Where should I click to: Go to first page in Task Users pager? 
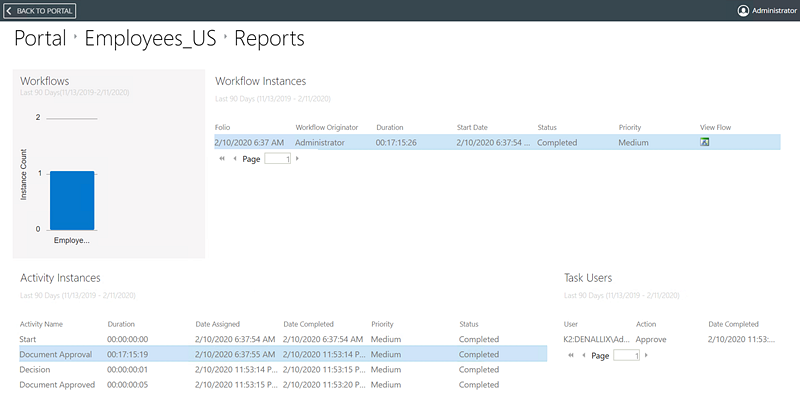(x=571, y=355)
